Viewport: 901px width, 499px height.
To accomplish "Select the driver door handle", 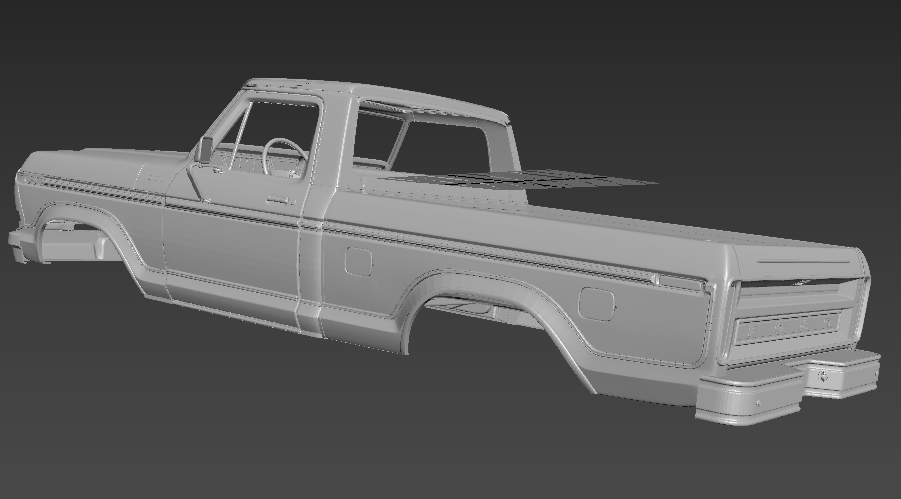I will (278, 199).
